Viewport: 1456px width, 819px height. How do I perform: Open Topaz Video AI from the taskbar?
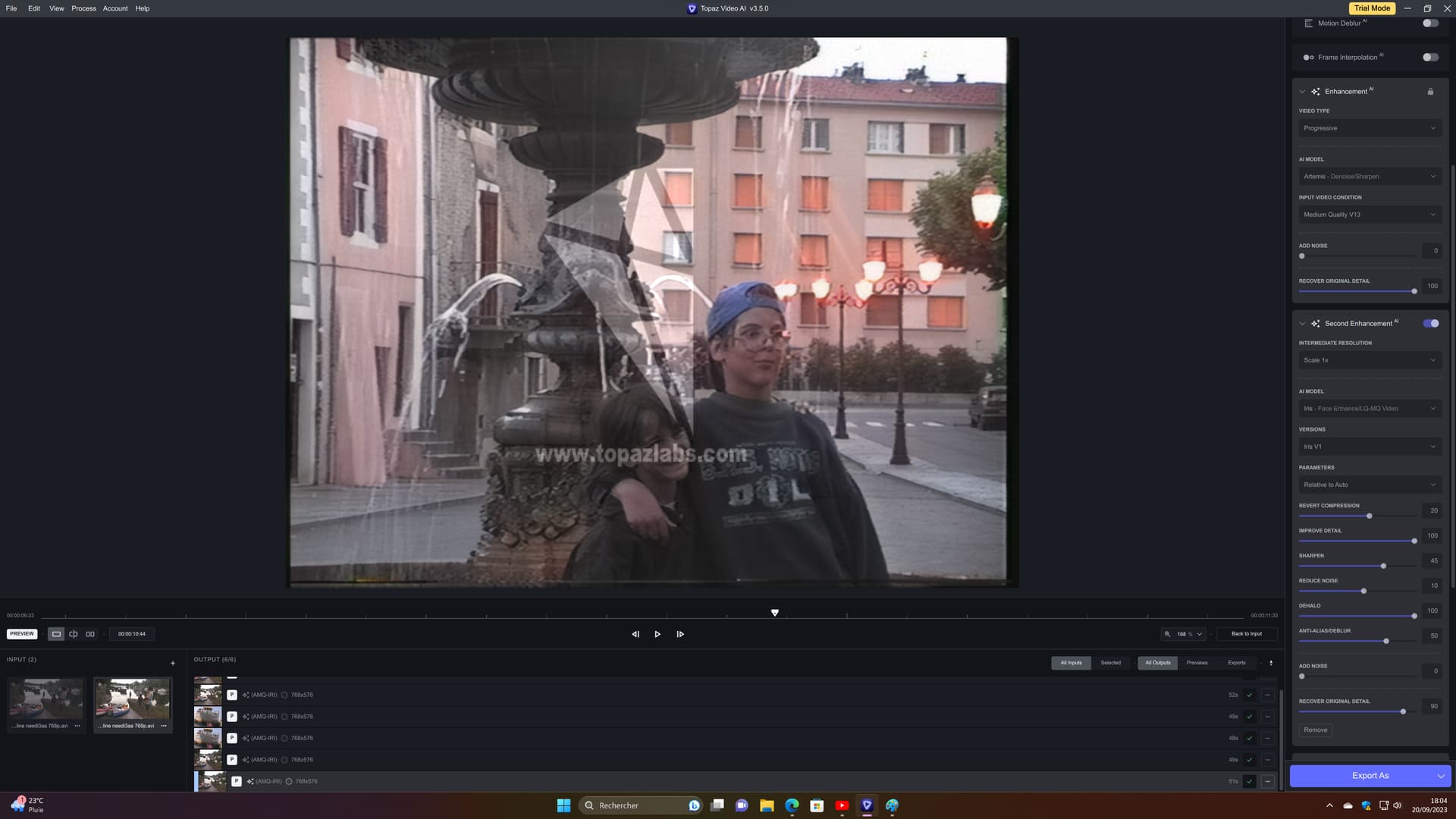867,805
